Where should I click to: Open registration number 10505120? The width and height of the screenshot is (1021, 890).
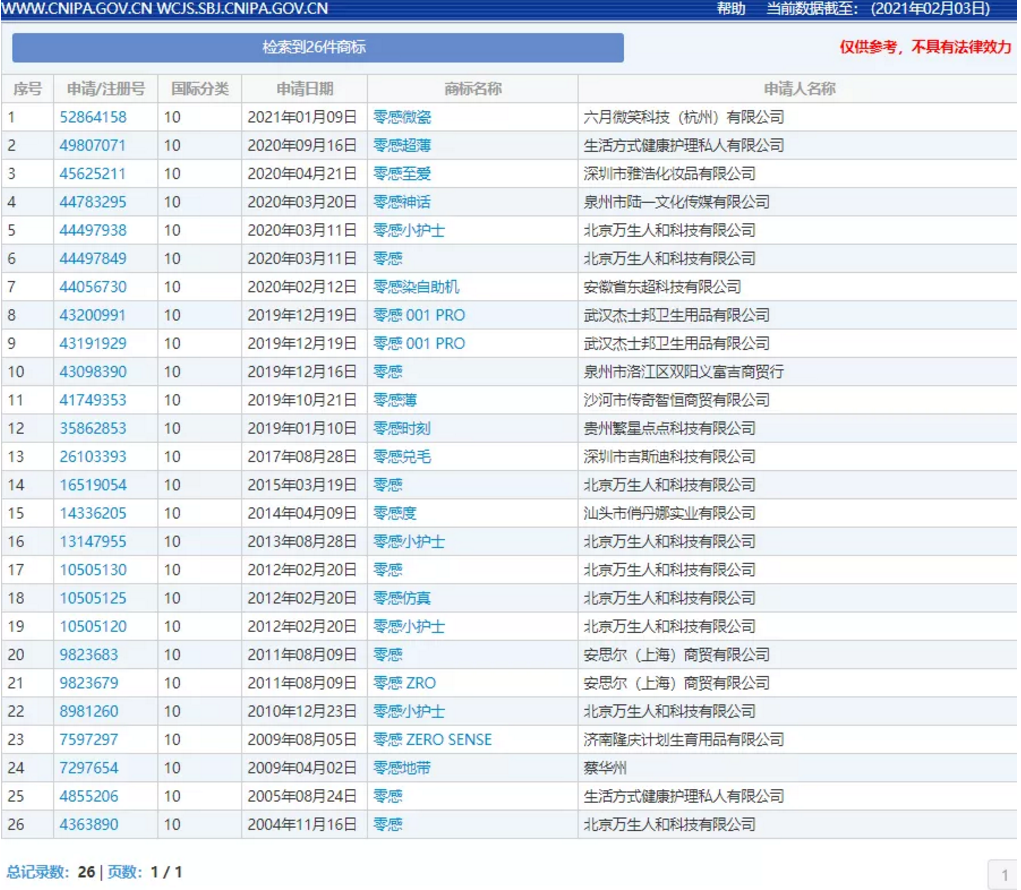click(93, 627)
